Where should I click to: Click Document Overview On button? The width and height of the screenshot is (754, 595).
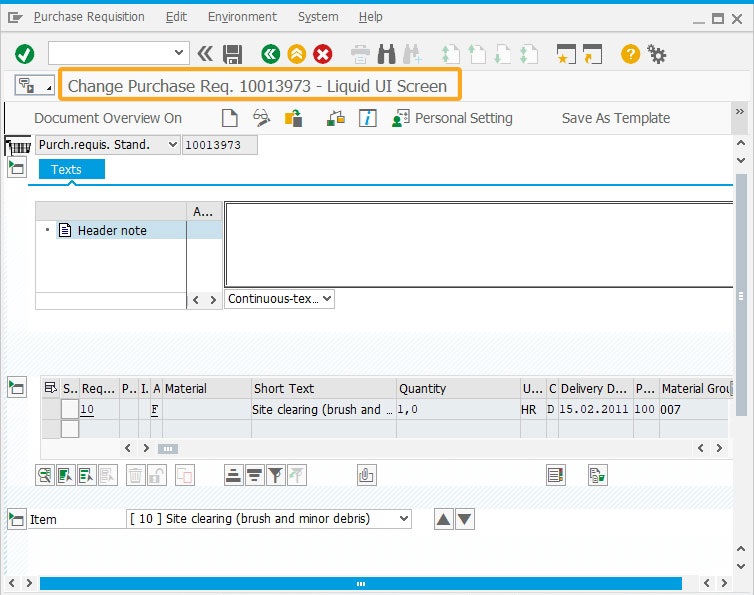[x=108, y=118]
